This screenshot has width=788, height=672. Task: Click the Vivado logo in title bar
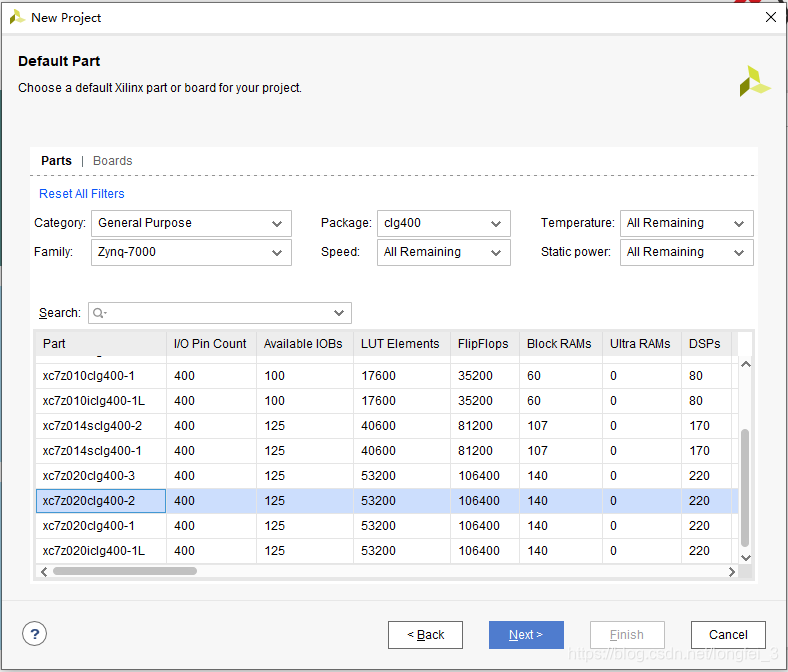(17, 18)
